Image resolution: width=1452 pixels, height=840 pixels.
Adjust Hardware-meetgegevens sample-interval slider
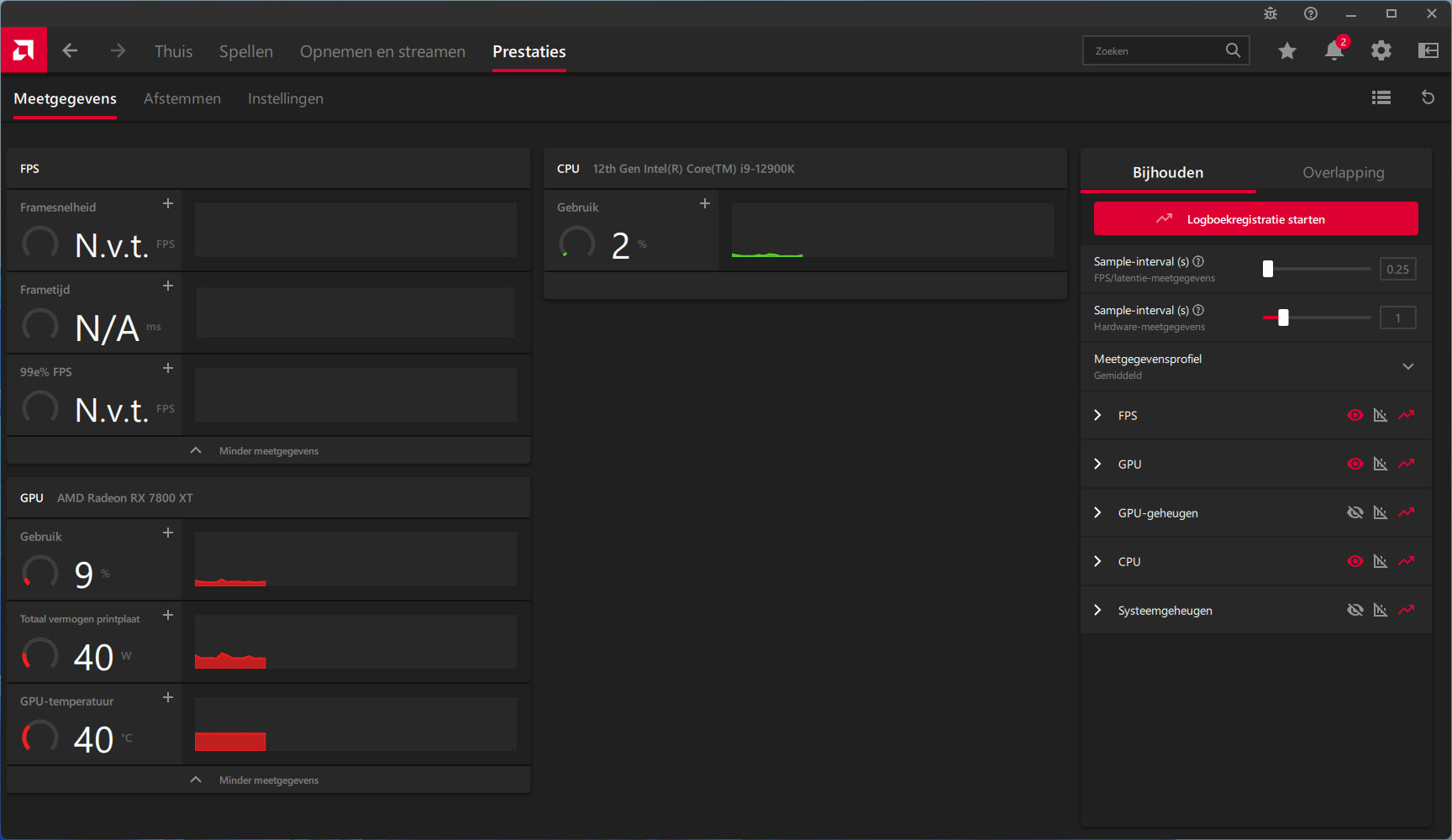[x=1317, y=318]
